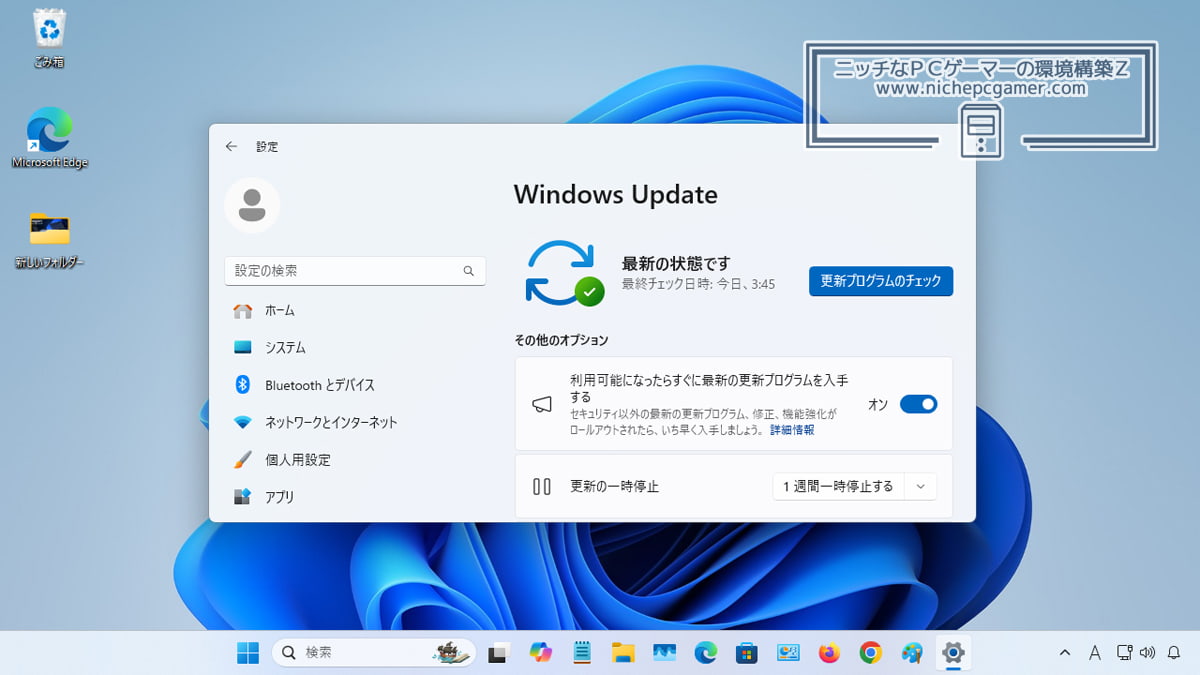Screen dimensions: 1200x675
Task: Click the IME input mode A indicator
Action: coord(1095,653)
